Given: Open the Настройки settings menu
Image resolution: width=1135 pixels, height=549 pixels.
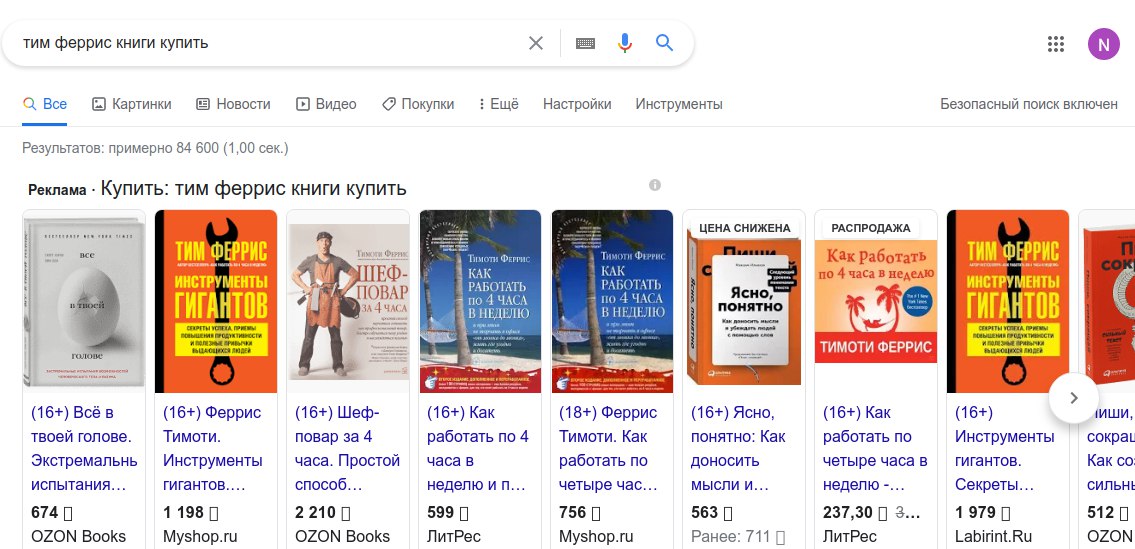Looking at the screenshot, I should coord(577,104).
